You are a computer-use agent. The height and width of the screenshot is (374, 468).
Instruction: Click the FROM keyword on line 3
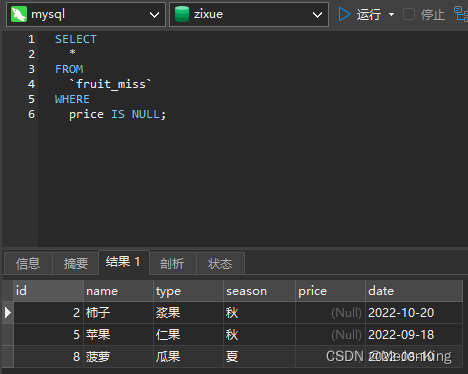(x=69, y=69)
